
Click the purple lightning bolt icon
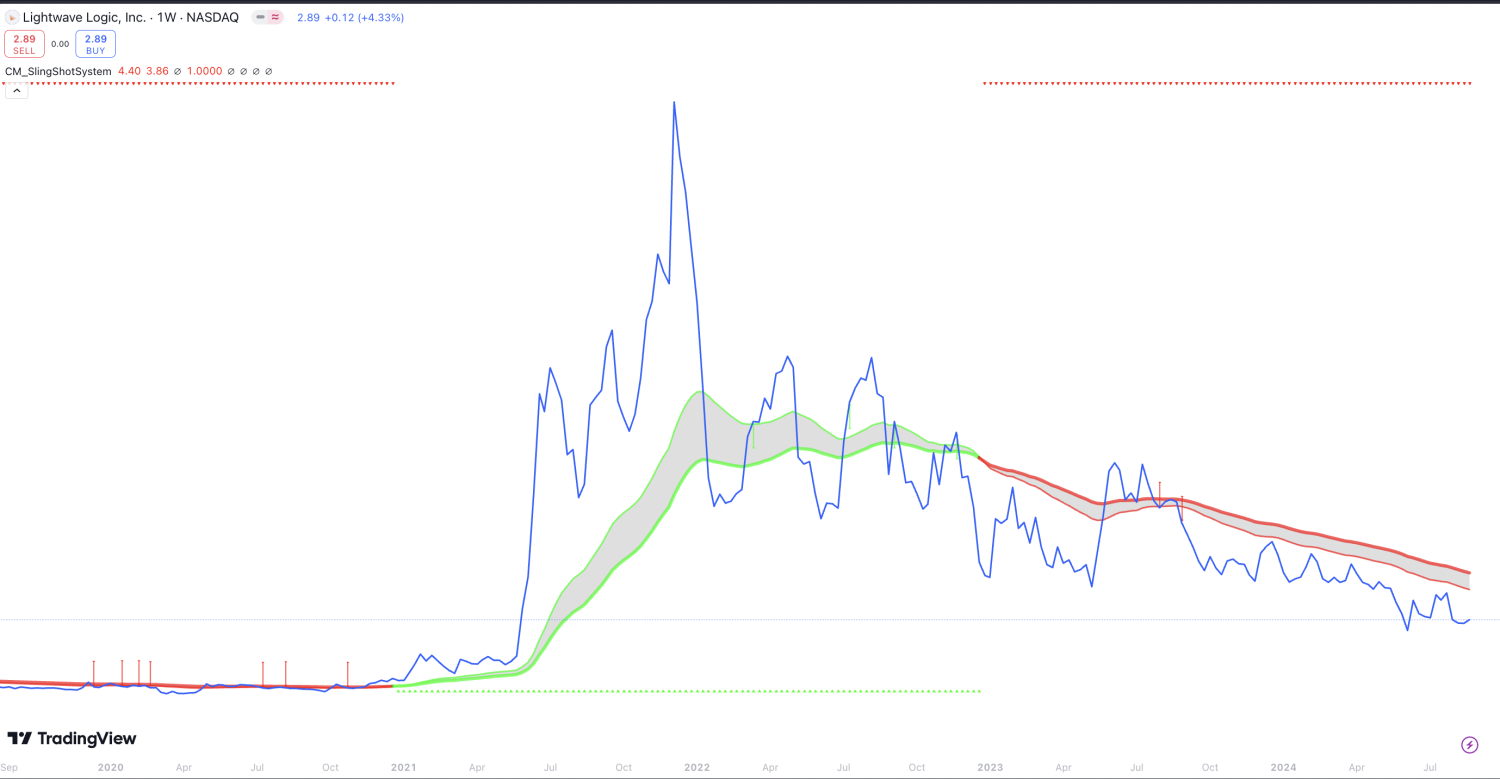(1469, 744)
